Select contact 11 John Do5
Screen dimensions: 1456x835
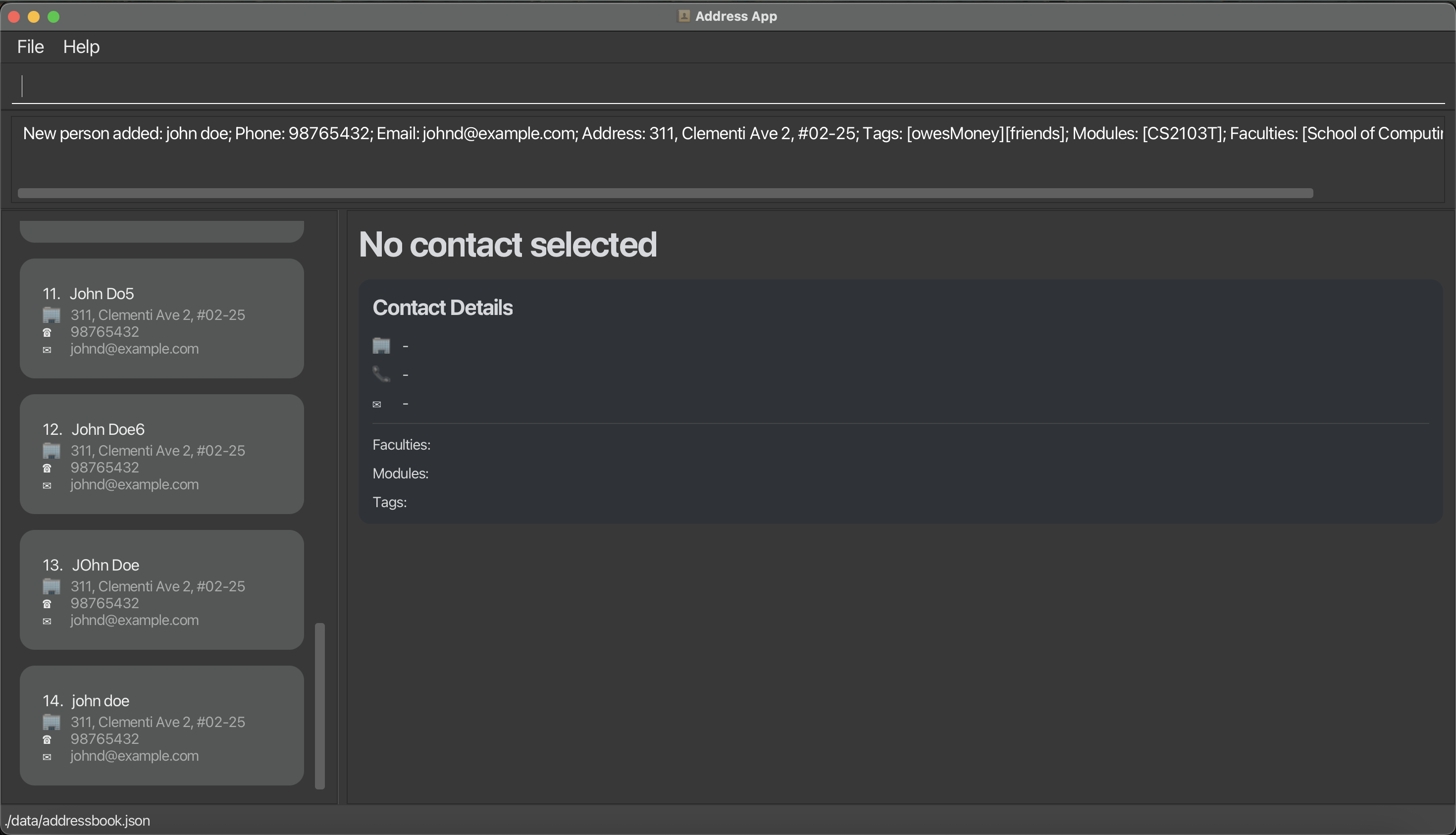162,318
